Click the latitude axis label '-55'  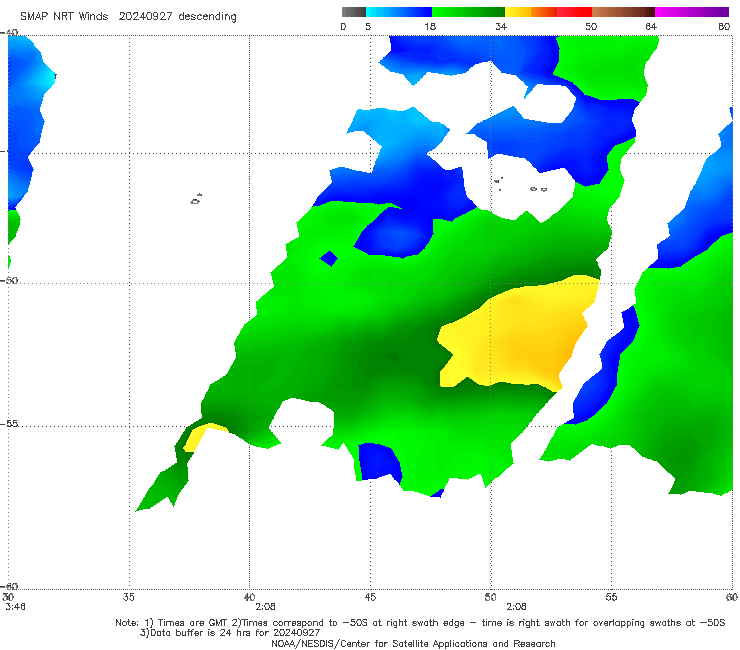pyautogui.click(x=10, y=424)
